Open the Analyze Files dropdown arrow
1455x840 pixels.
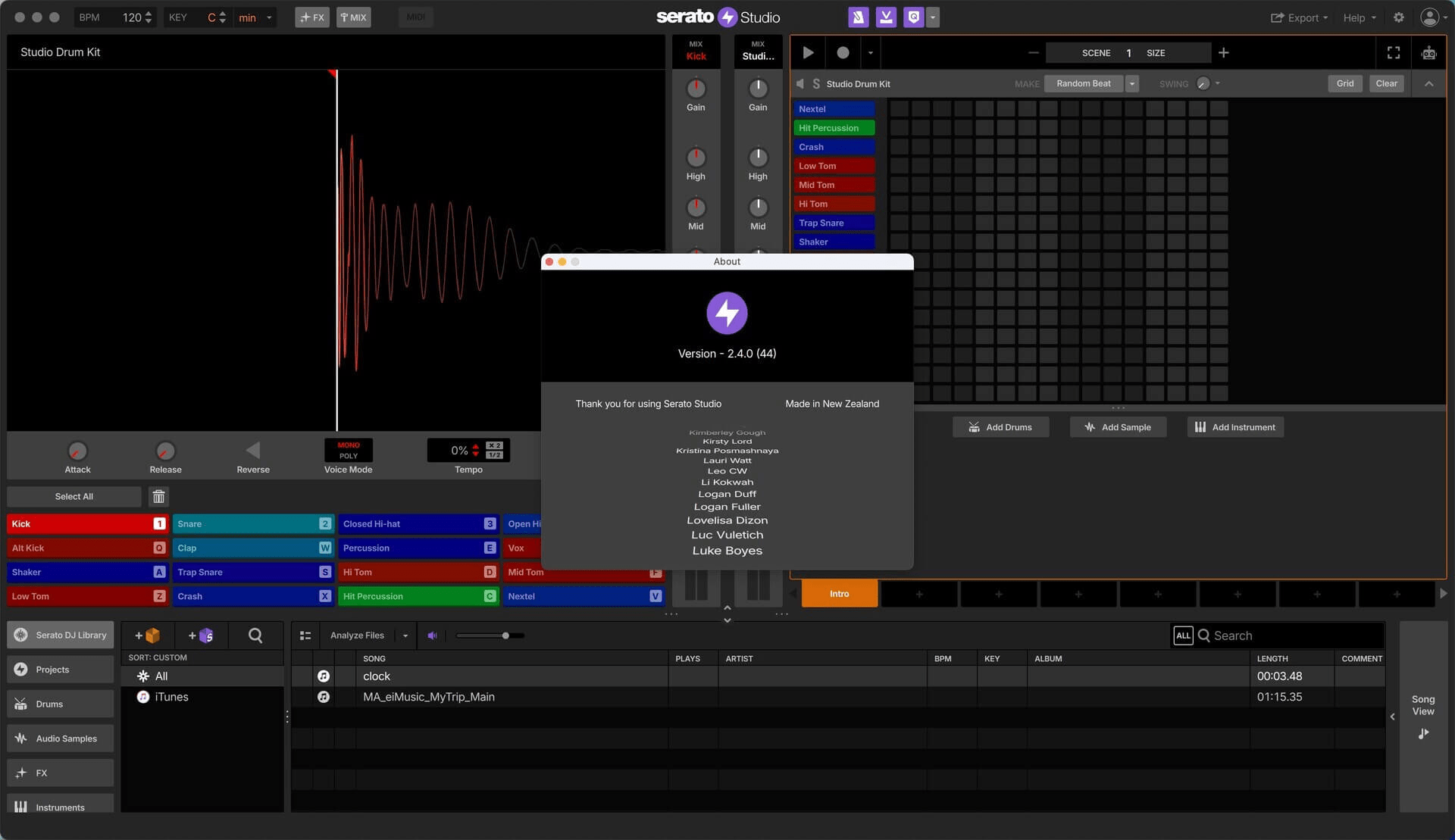[405, 635]
